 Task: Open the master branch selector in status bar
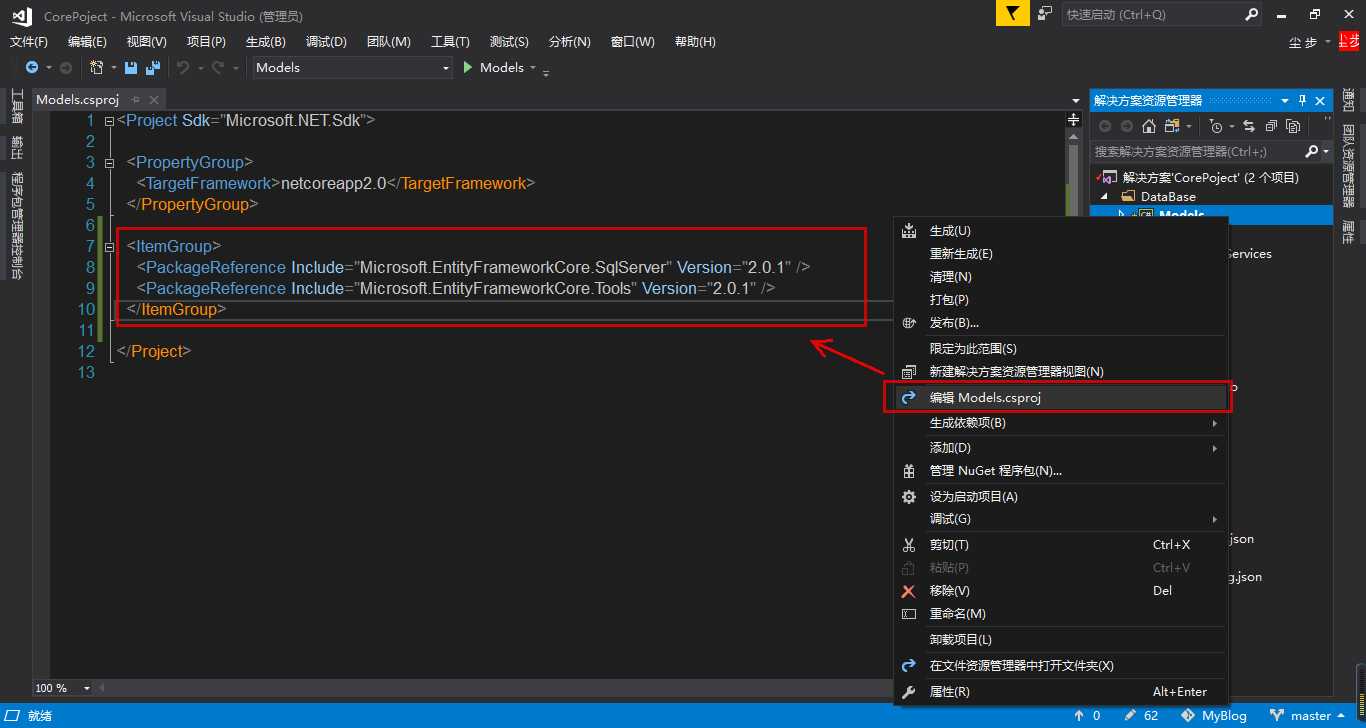click(x=1309, y=716)
